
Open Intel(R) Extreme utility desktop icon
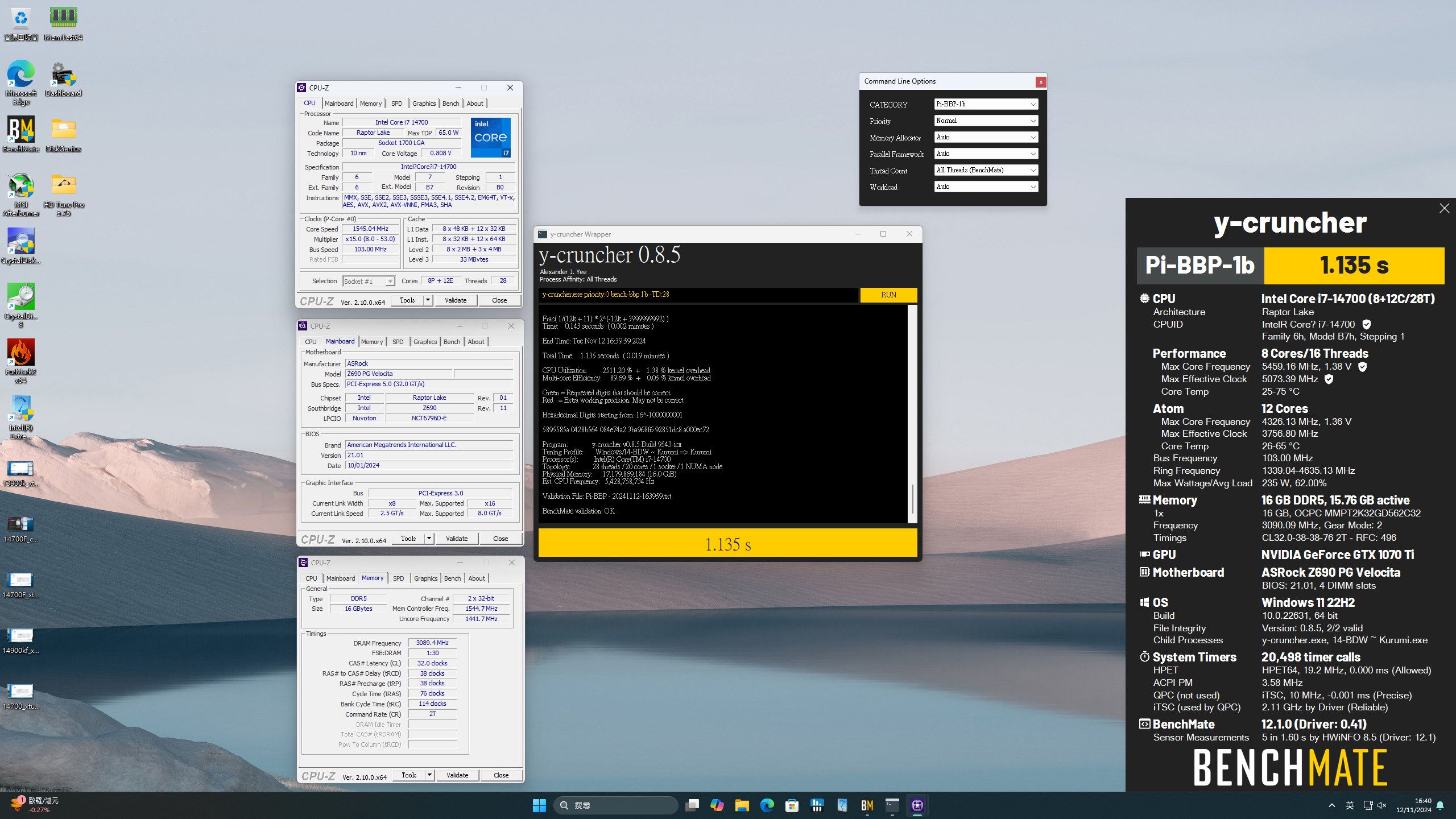click(x=21, y=417)
